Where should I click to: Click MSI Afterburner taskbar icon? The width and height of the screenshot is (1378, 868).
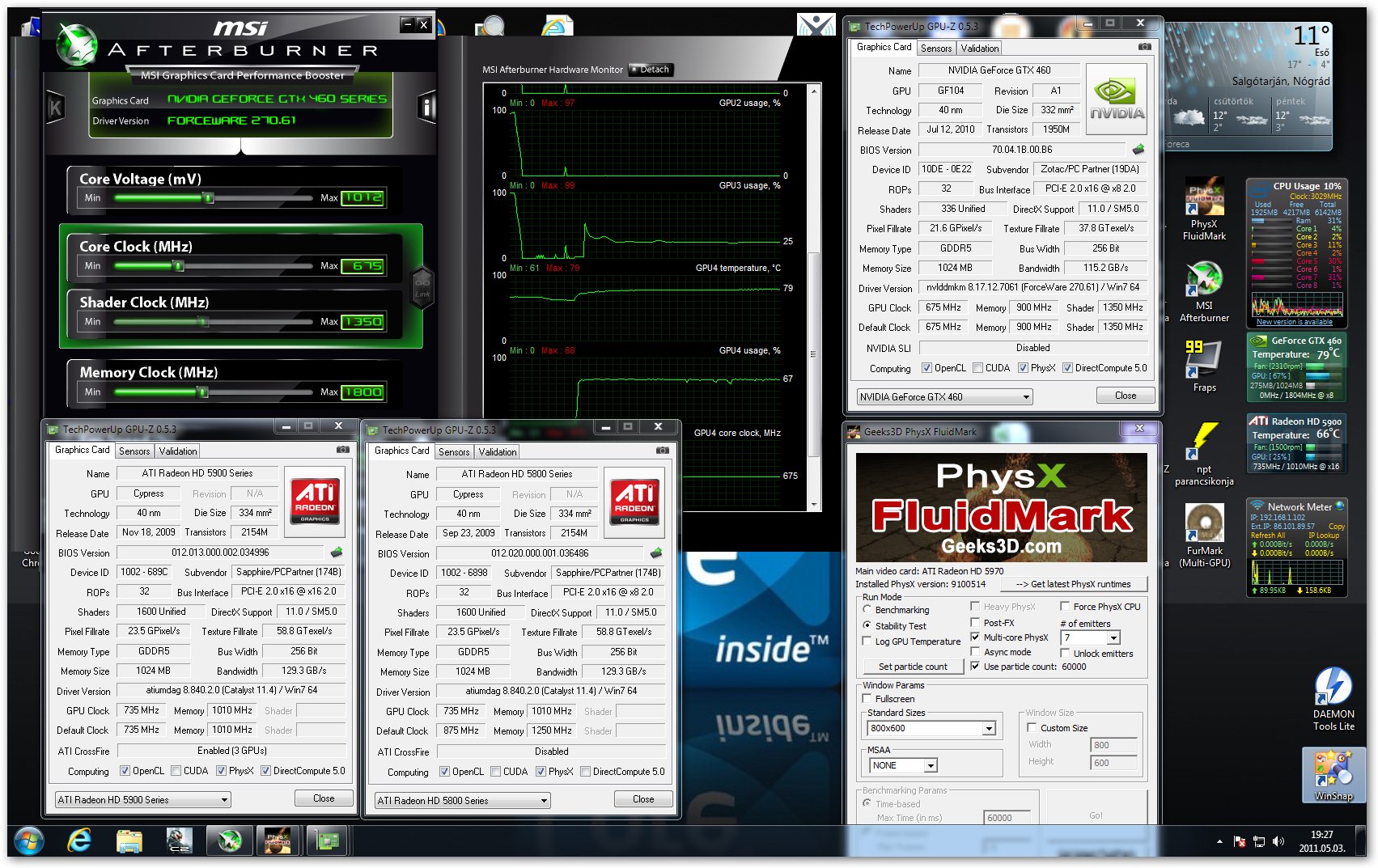(x=229, y=841)
